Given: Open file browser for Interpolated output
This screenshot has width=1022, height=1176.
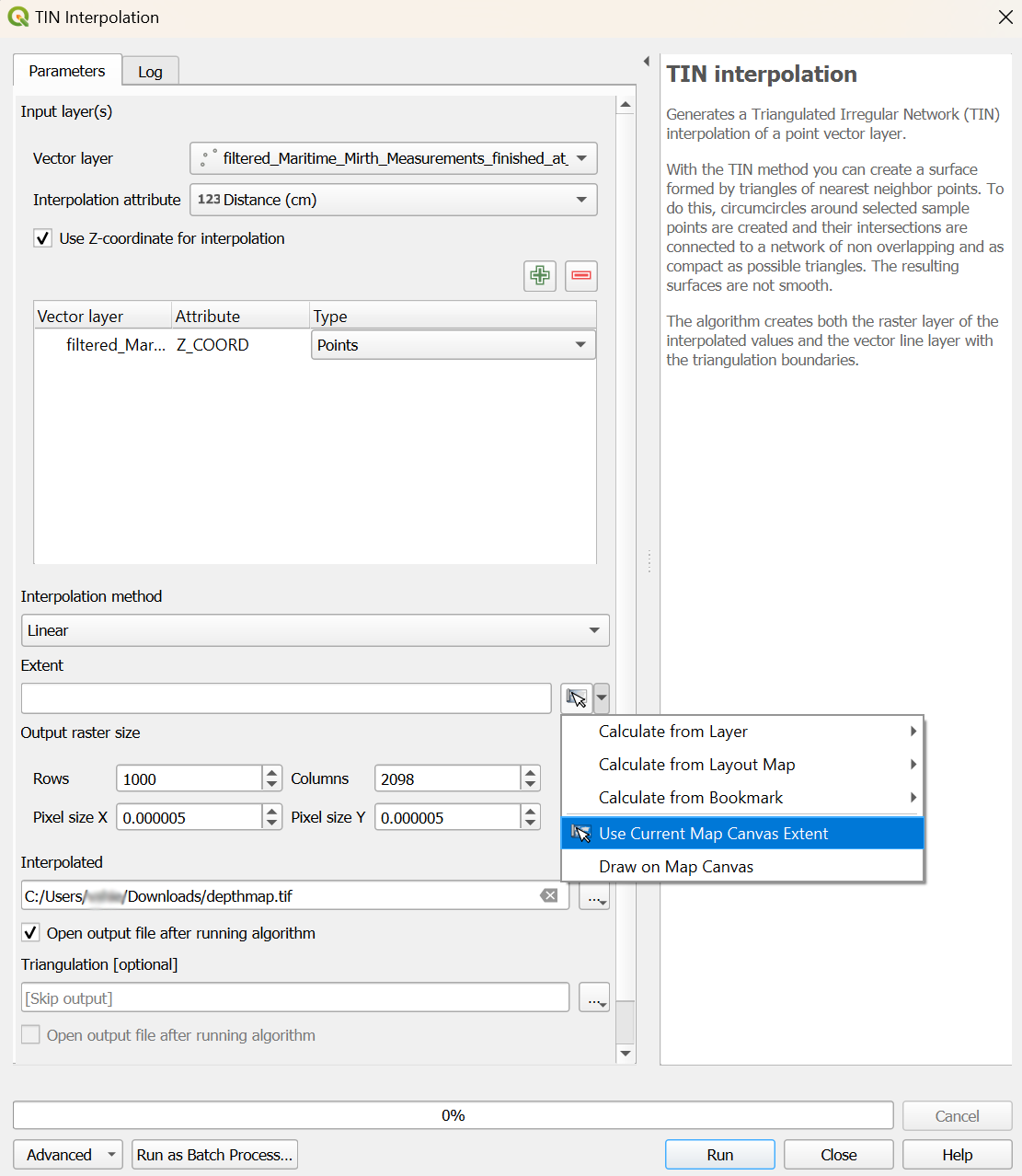Looking at the screenshot, I should 593,895.
